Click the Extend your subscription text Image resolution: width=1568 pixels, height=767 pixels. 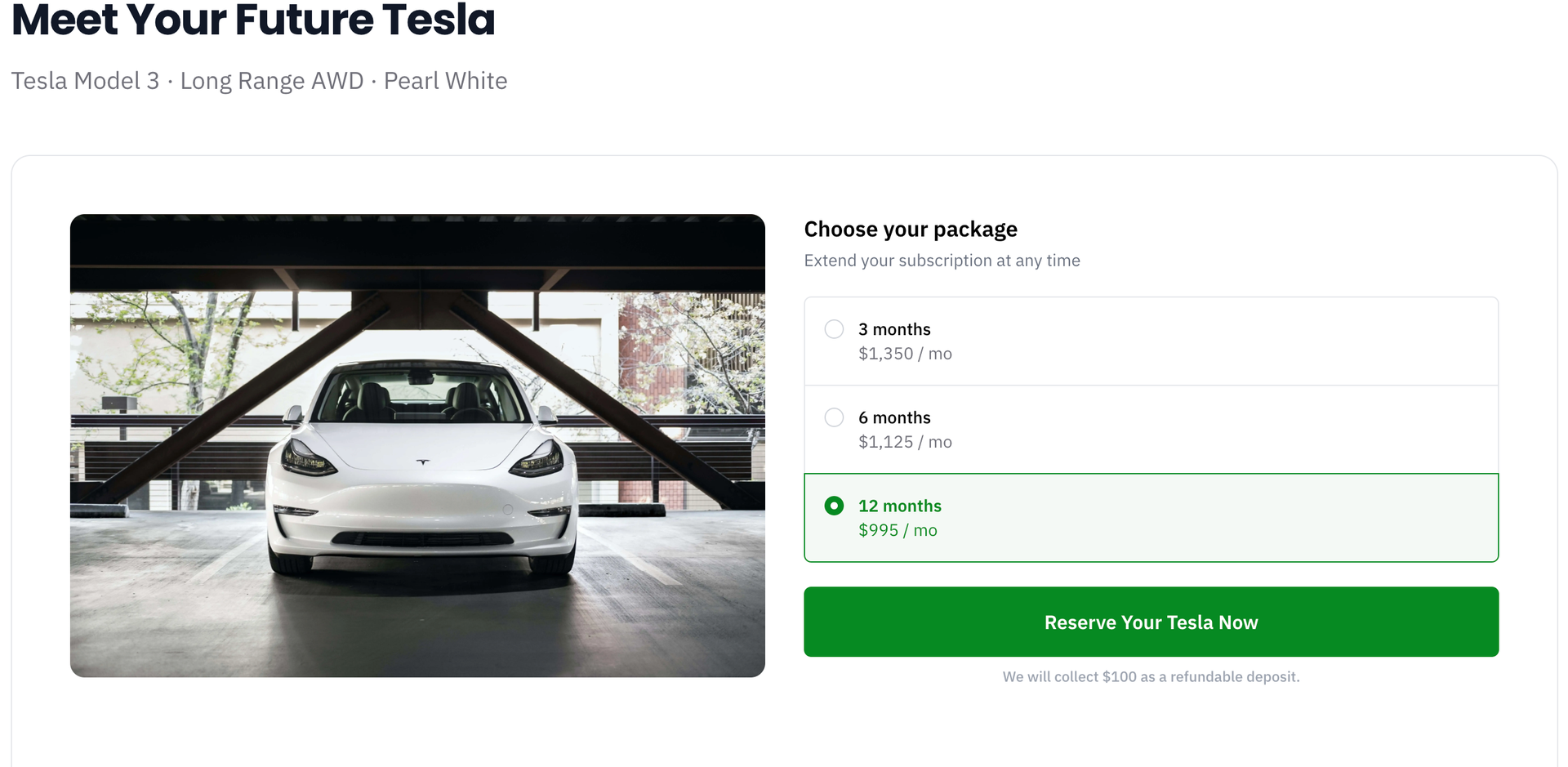(x=942, y=261)
